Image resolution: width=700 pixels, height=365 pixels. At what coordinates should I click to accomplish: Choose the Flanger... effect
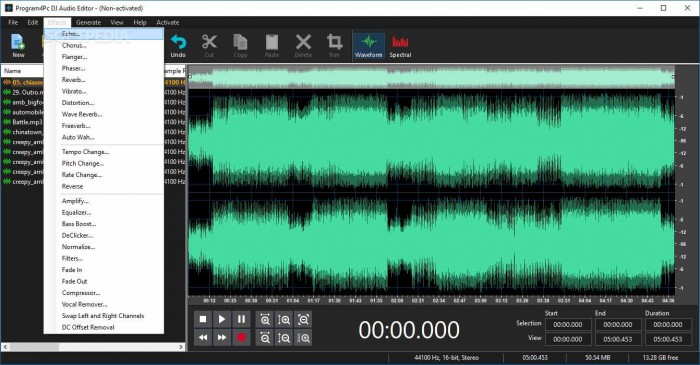pyautogui.click(x=104, y=57)
